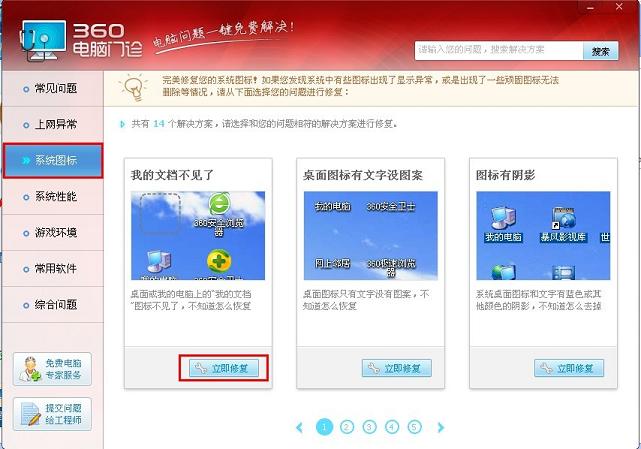This screenshot has width=641, height=449.
Task: Click the 提交问题给工程师 button
Action: (x=52, y=413)
